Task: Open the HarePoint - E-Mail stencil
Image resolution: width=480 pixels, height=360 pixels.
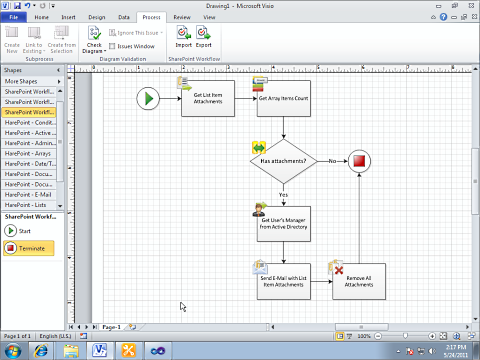Action: pyautogui.click(x=29, y=195)
